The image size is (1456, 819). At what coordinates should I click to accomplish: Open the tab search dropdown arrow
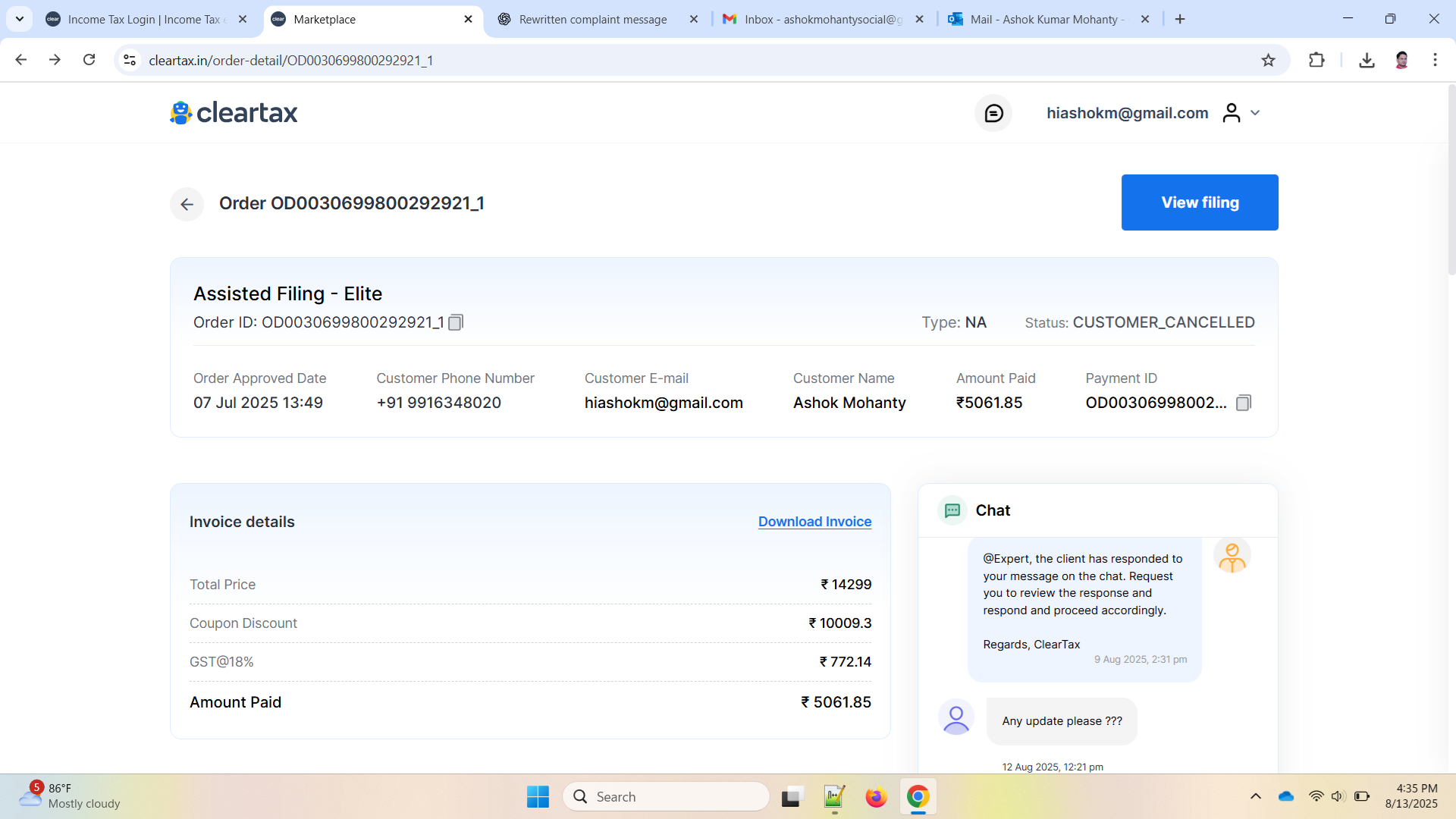click(x=20, y=19)
